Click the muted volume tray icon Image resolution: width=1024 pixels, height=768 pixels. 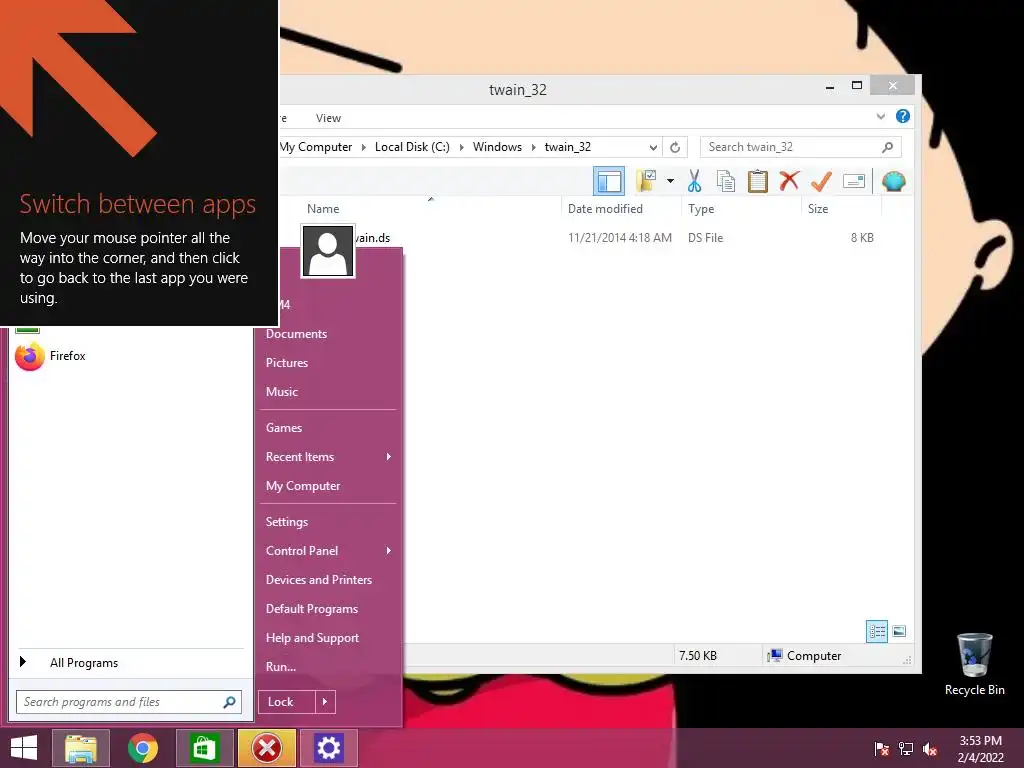coord(930,749)
